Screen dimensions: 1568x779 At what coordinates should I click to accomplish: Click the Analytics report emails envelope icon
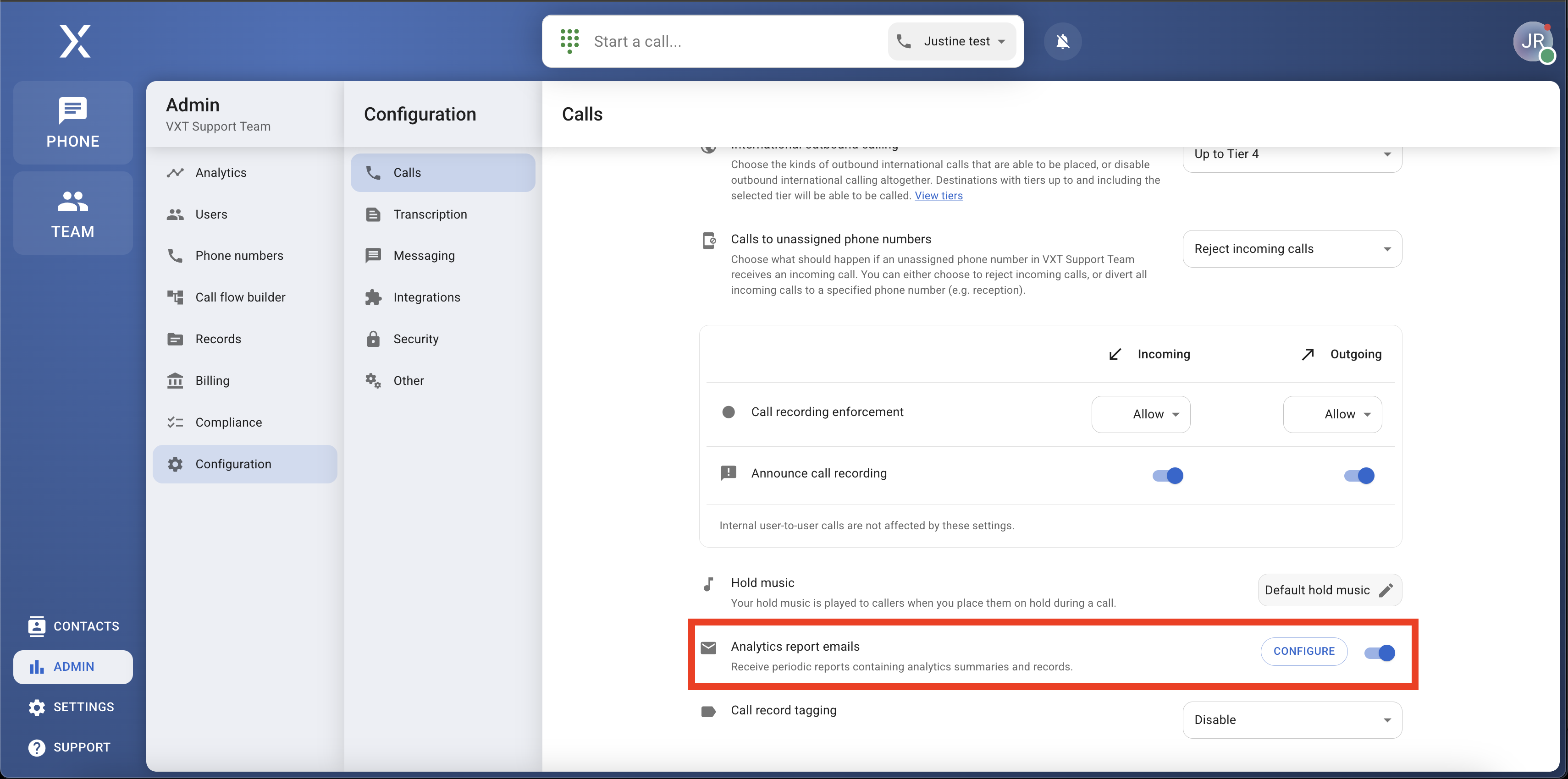click(x=708, y=647)
